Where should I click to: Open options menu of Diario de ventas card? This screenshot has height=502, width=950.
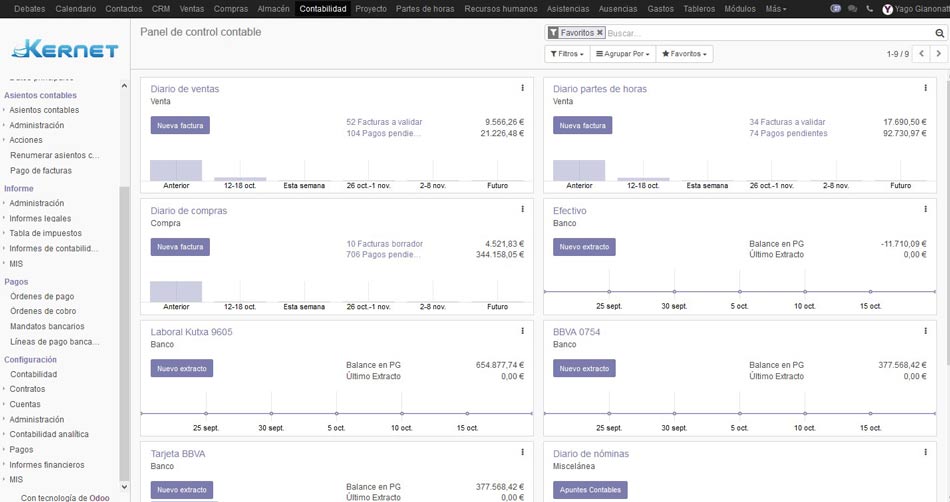click(x=522, y=88)
